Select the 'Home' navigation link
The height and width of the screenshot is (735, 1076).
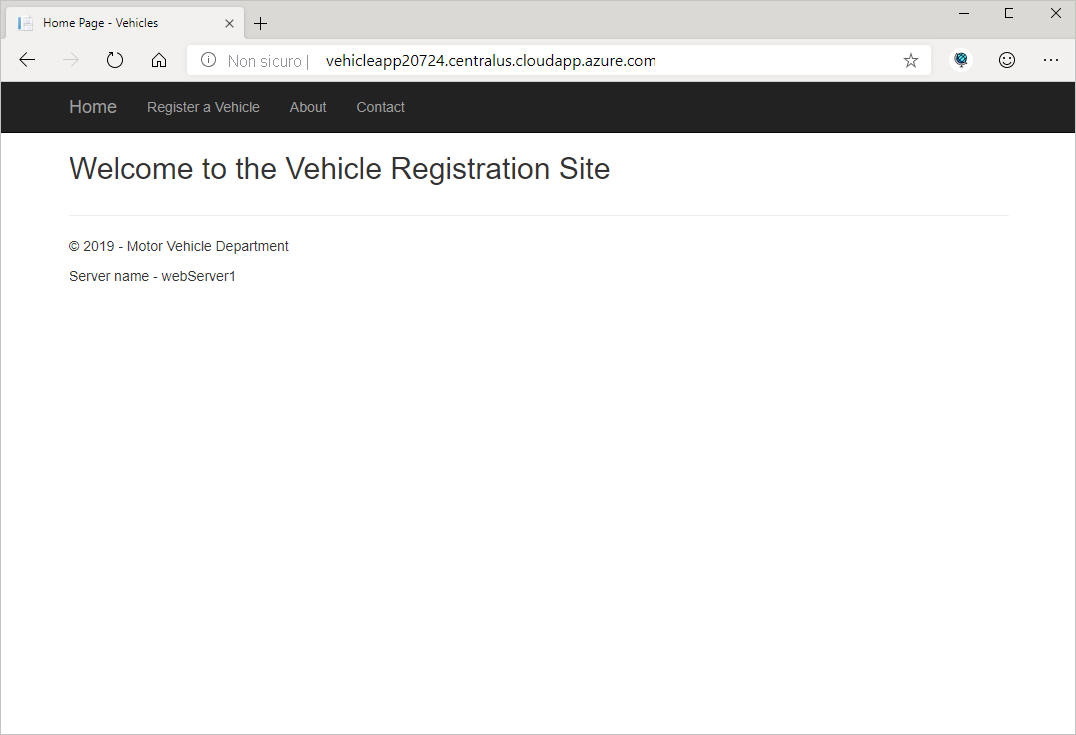point(92,107)
